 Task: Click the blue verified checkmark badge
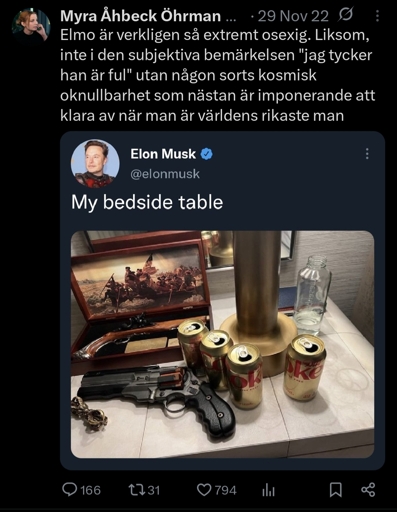tap(207, 154)
